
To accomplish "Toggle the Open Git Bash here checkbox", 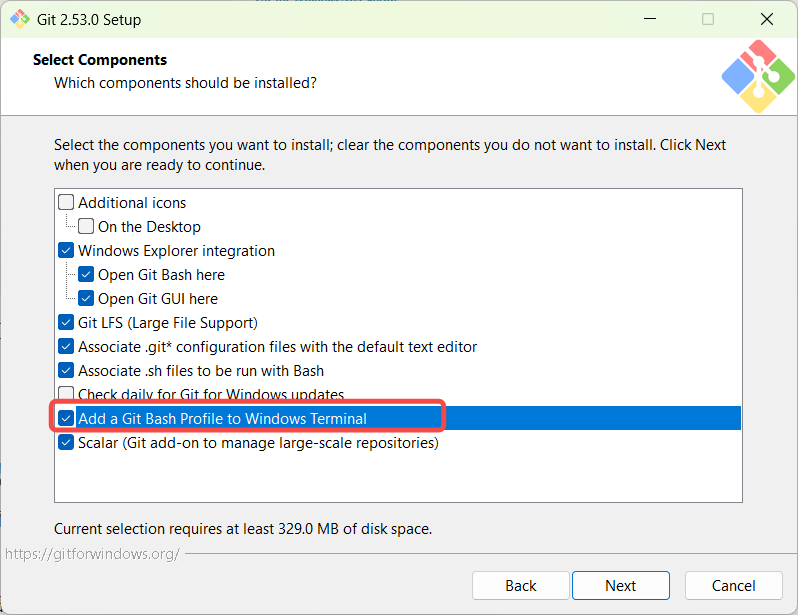I will [x=87, y=275].
